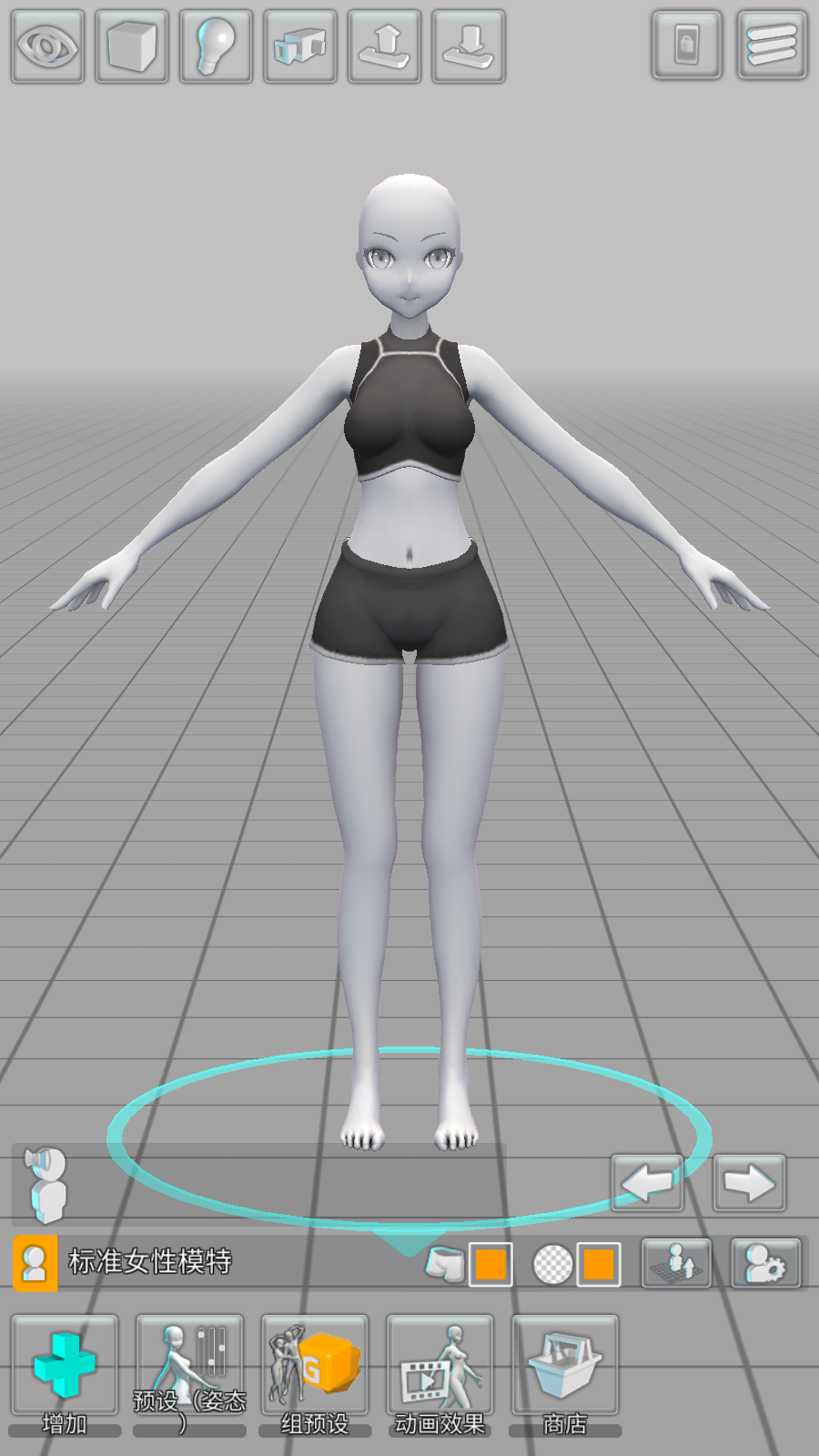Tap the download/import arrow icon

(x=469, y=46)
